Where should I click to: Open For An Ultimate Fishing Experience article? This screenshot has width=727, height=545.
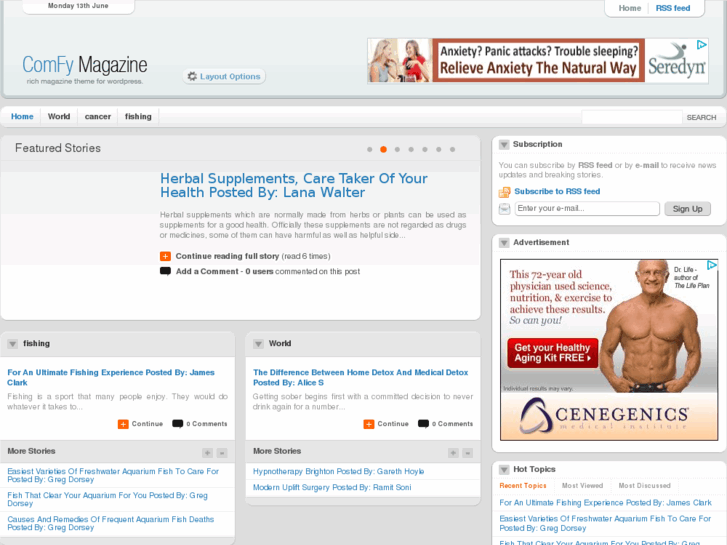coord(111,378)
